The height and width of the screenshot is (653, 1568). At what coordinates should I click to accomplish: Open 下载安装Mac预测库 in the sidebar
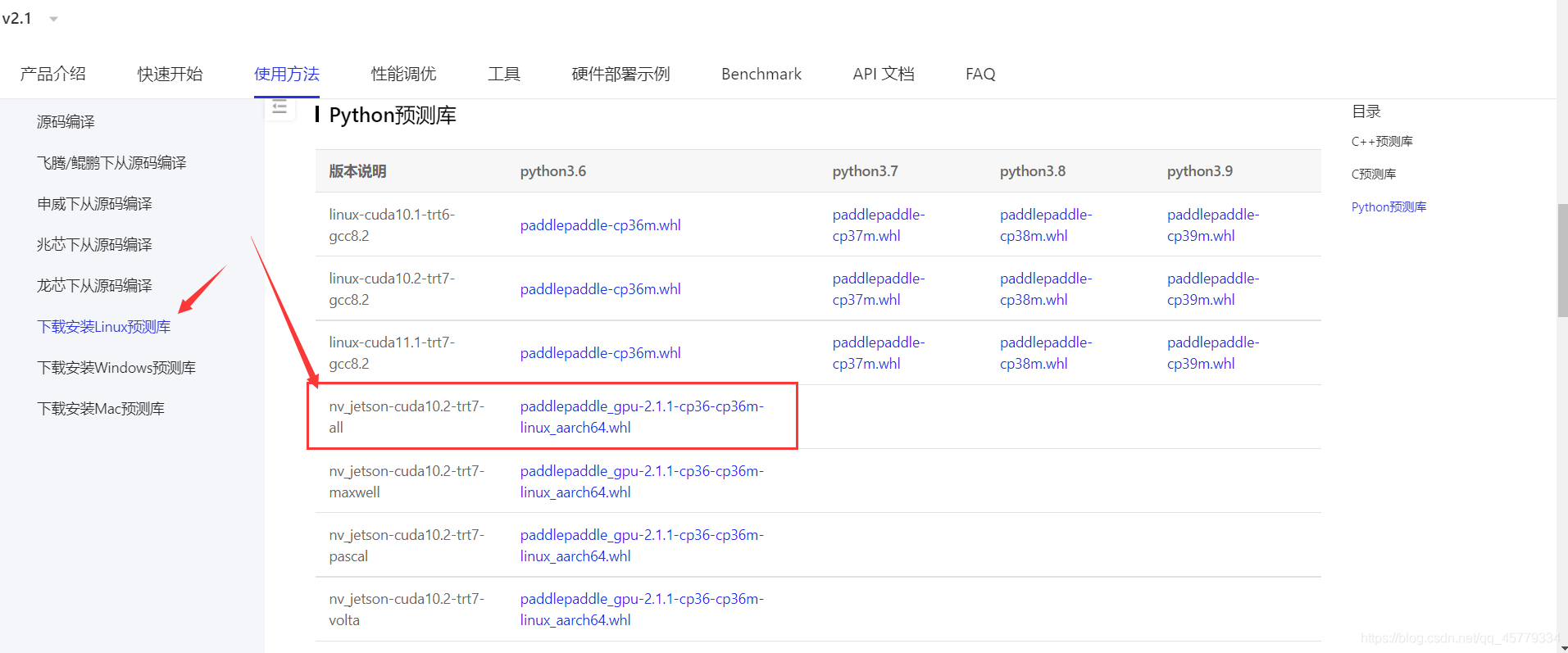(x=101, y=409)
